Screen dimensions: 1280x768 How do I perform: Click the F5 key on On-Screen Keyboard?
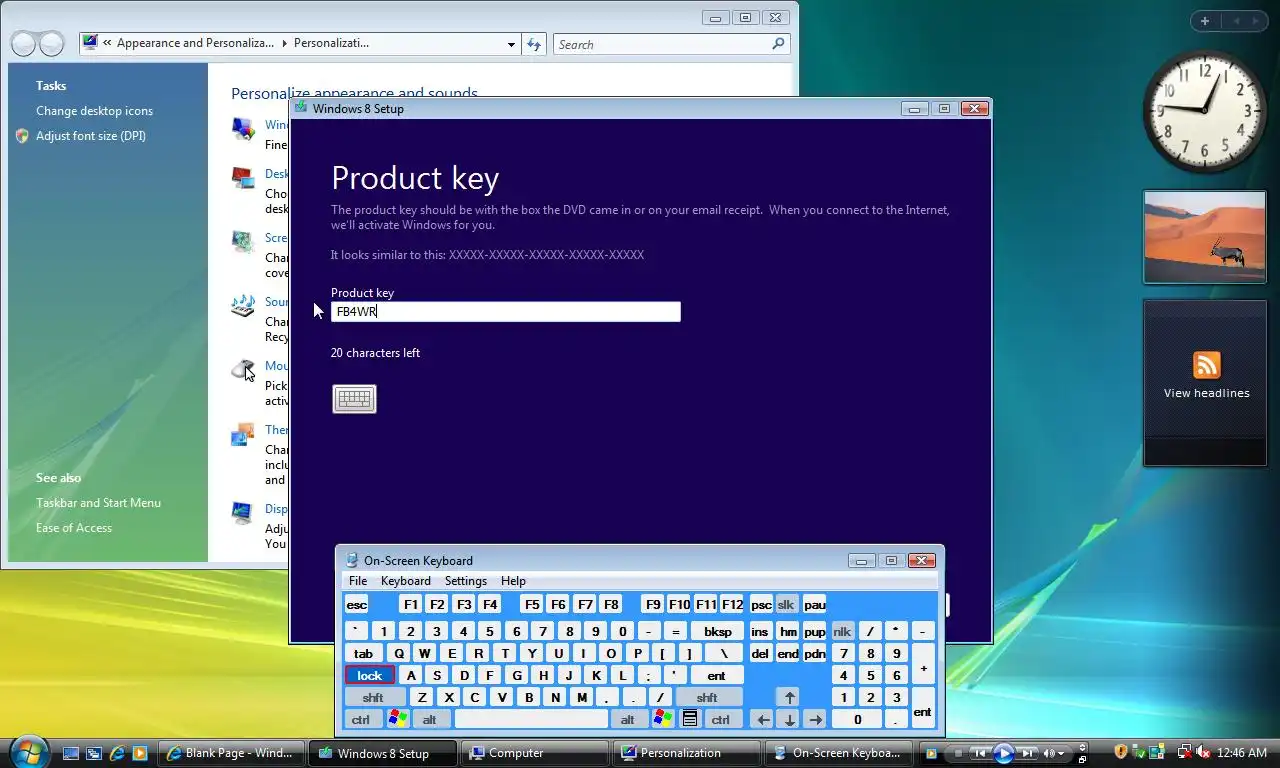pyautogui.click(x=532, y=604)
